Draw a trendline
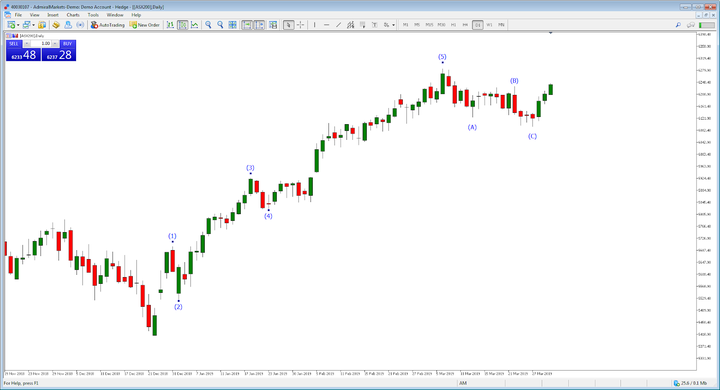Viewport: 720px width, 390px height. tap(338, 25)
